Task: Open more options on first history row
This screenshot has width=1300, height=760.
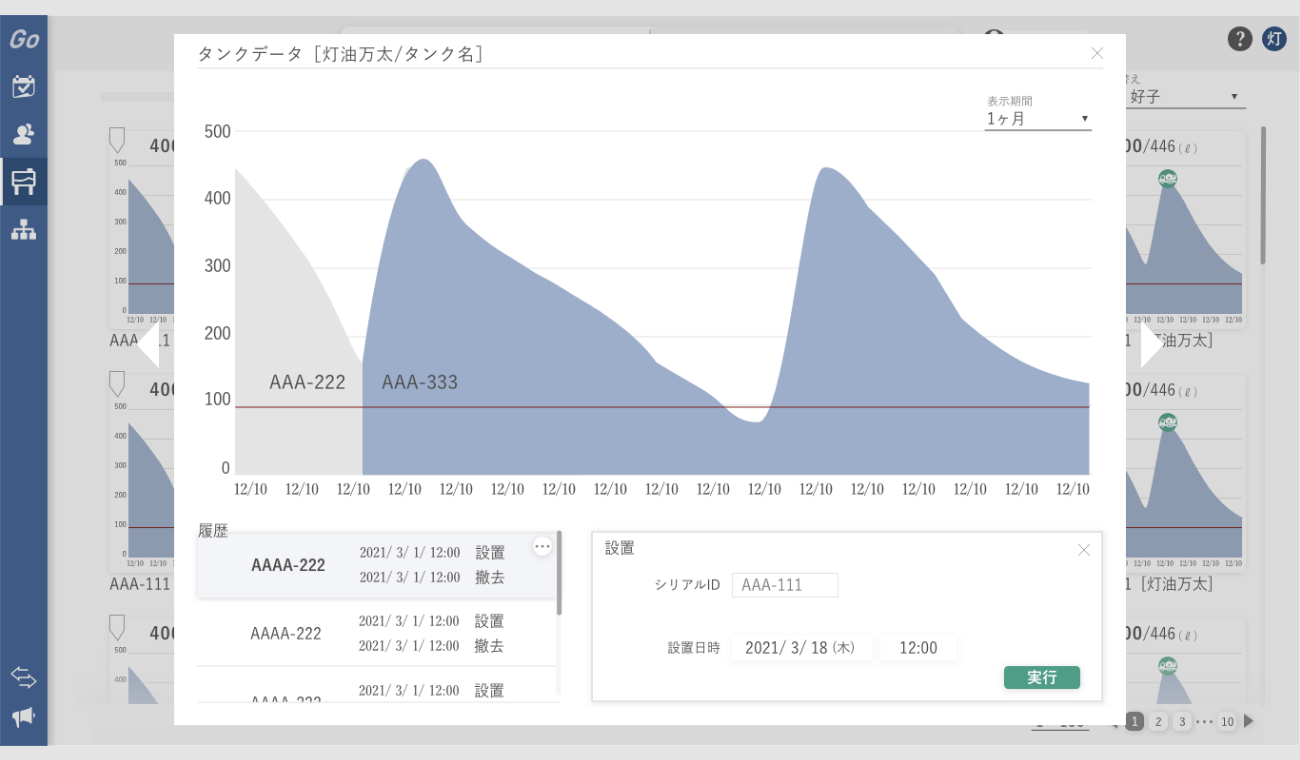Action: [542, 546]
